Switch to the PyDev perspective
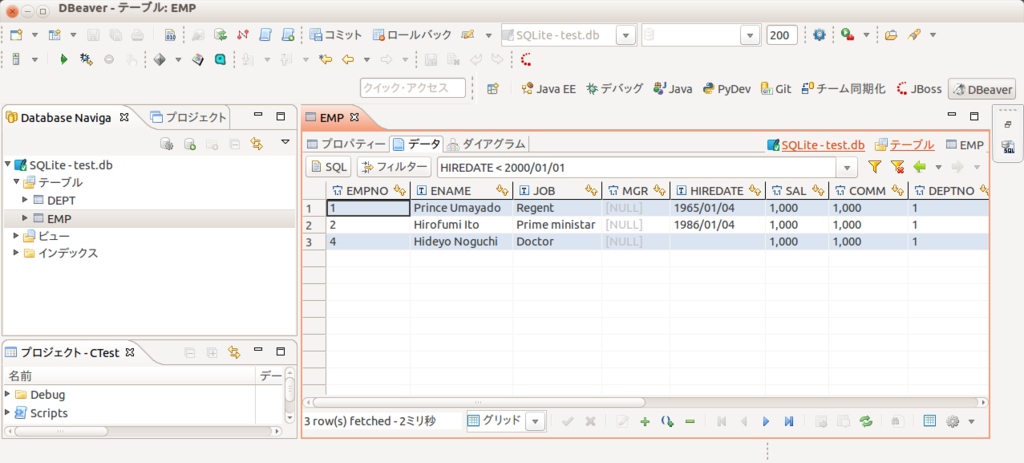This screenshot has height=463, width=1024. click(726, 89)
